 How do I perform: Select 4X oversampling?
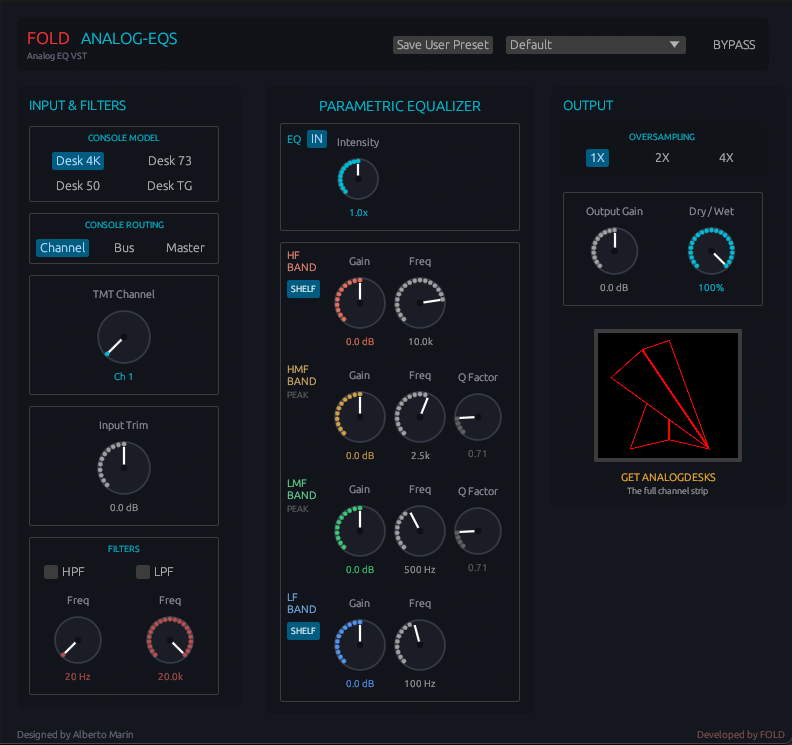pos(726,158)
